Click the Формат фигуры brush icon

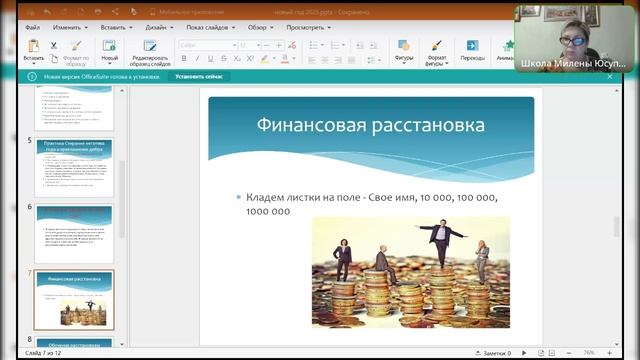(x=436, y=46)
